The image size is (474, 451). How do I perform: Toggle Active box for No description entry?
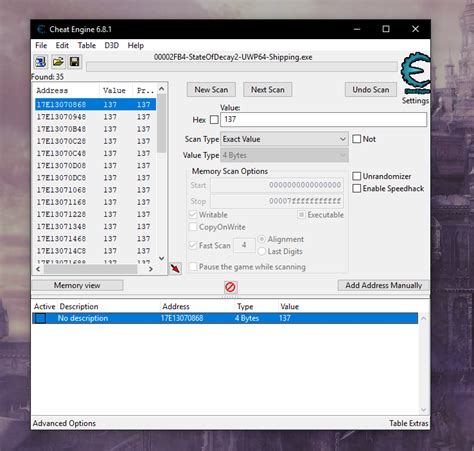tap(41, 318)
